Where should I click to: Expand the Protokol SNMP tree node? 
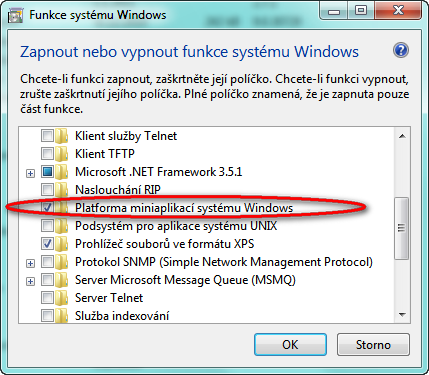[x=30, y=263]
